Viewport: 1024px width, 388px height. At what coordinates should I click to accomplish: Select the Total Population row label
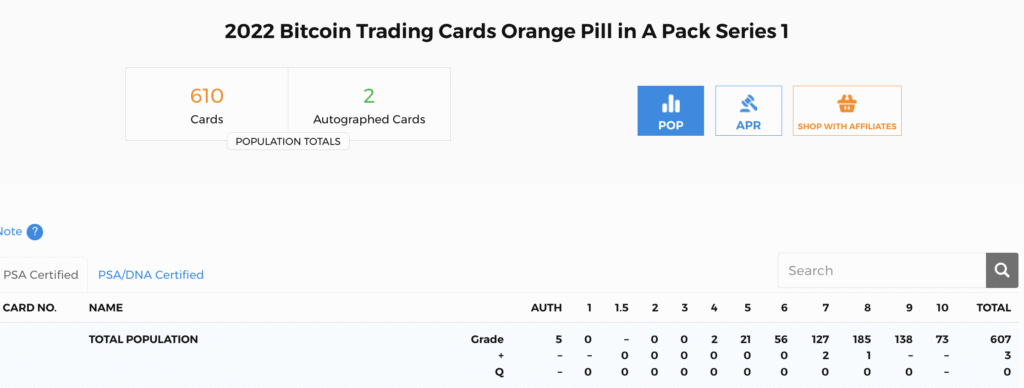click(x=143, y=340)
